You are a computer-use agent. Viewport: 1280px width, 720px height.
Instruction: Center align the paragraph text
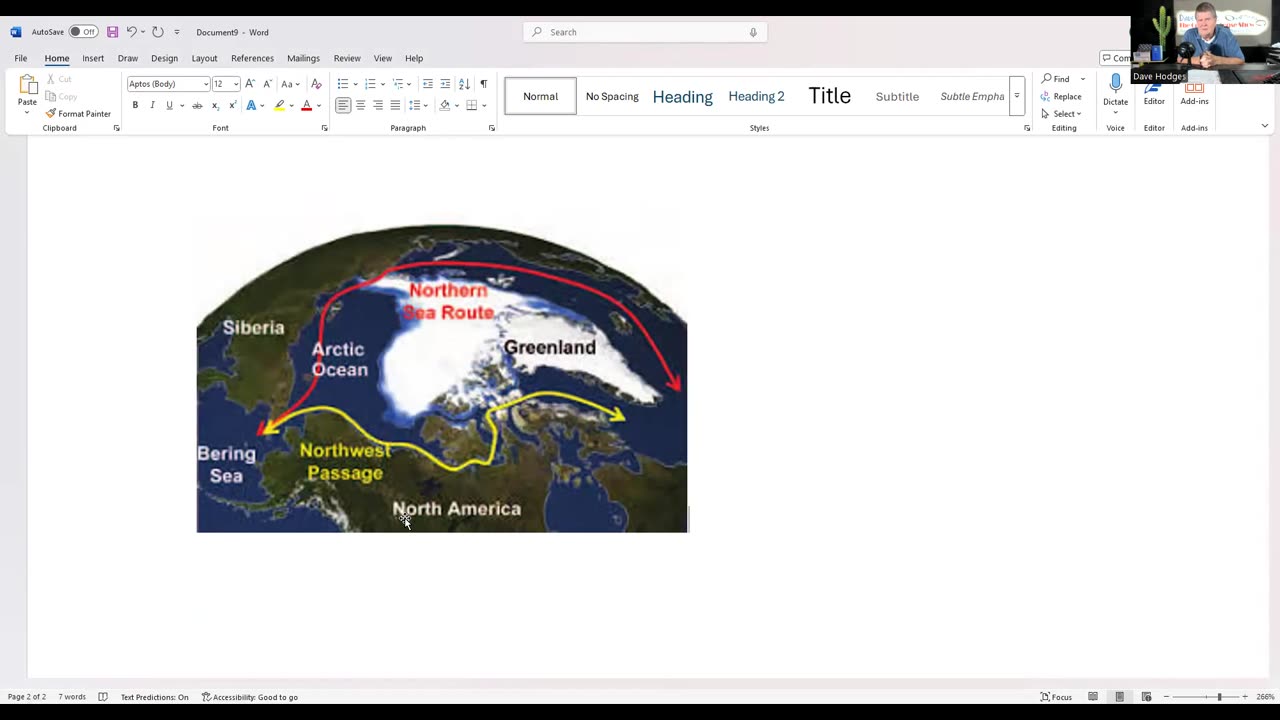click(x=360, y=105)
